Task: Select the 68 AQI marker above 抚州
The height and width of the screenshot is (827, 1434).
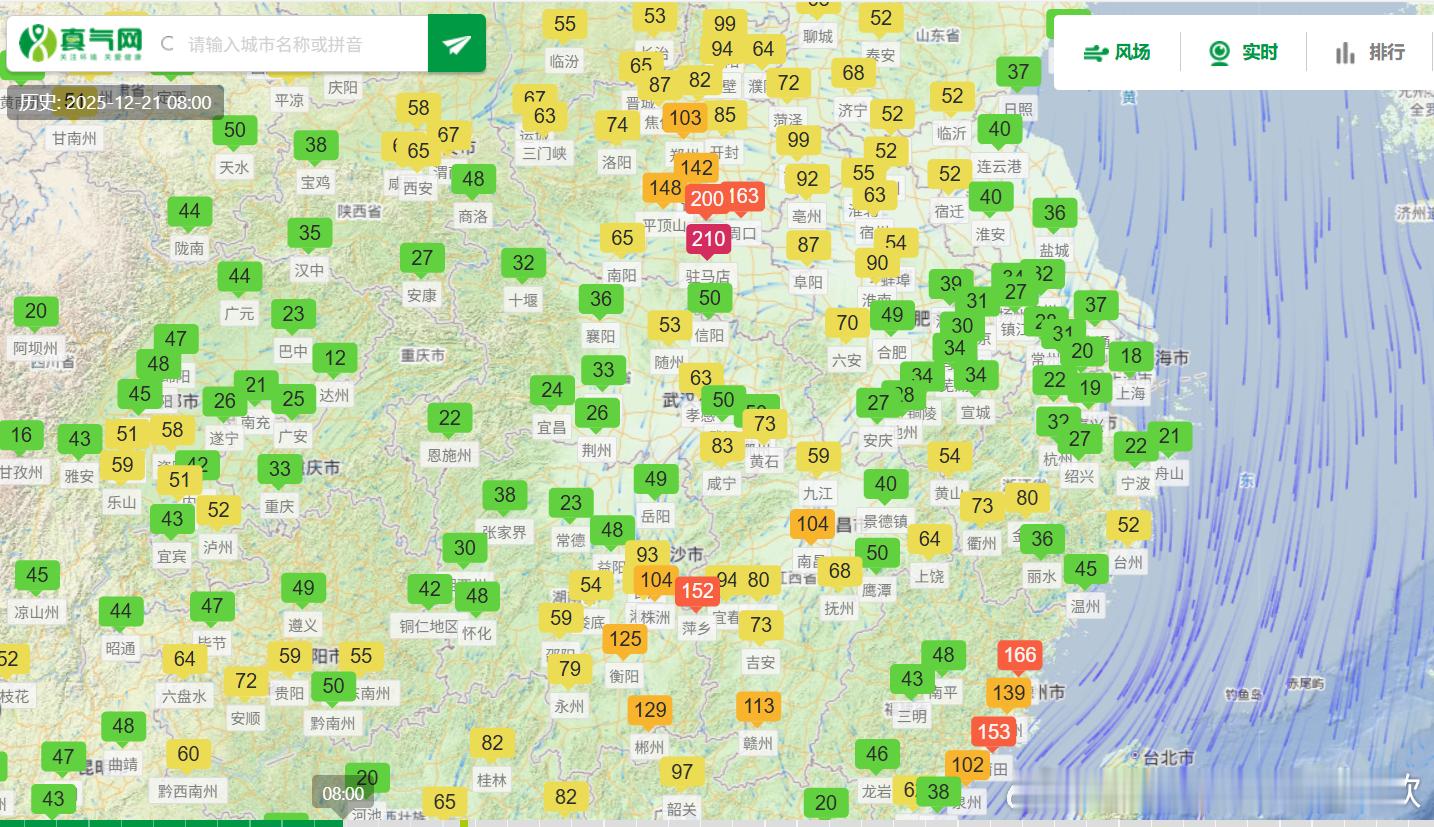Action: pyautogui.click(x=839, y=571)
